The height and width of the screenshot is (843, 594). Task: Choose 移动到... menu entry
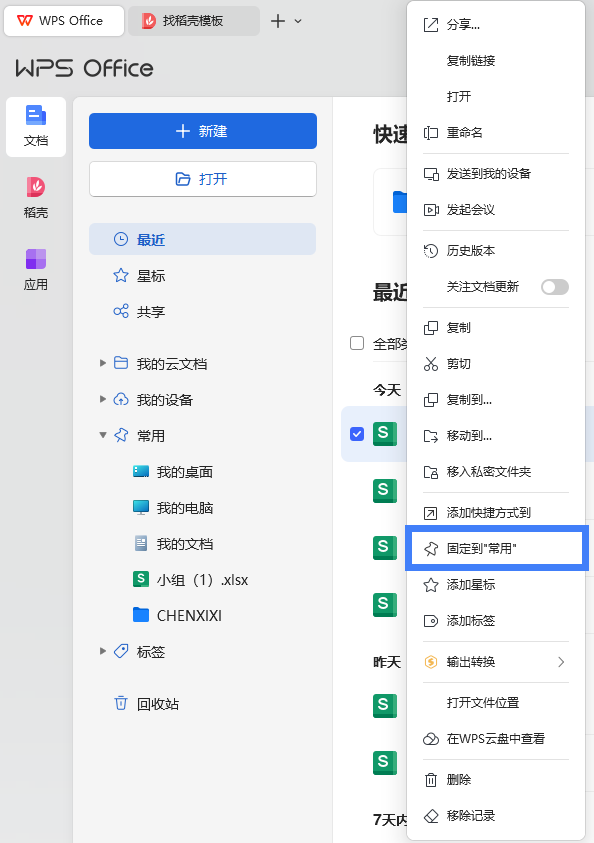click(496, 436)
